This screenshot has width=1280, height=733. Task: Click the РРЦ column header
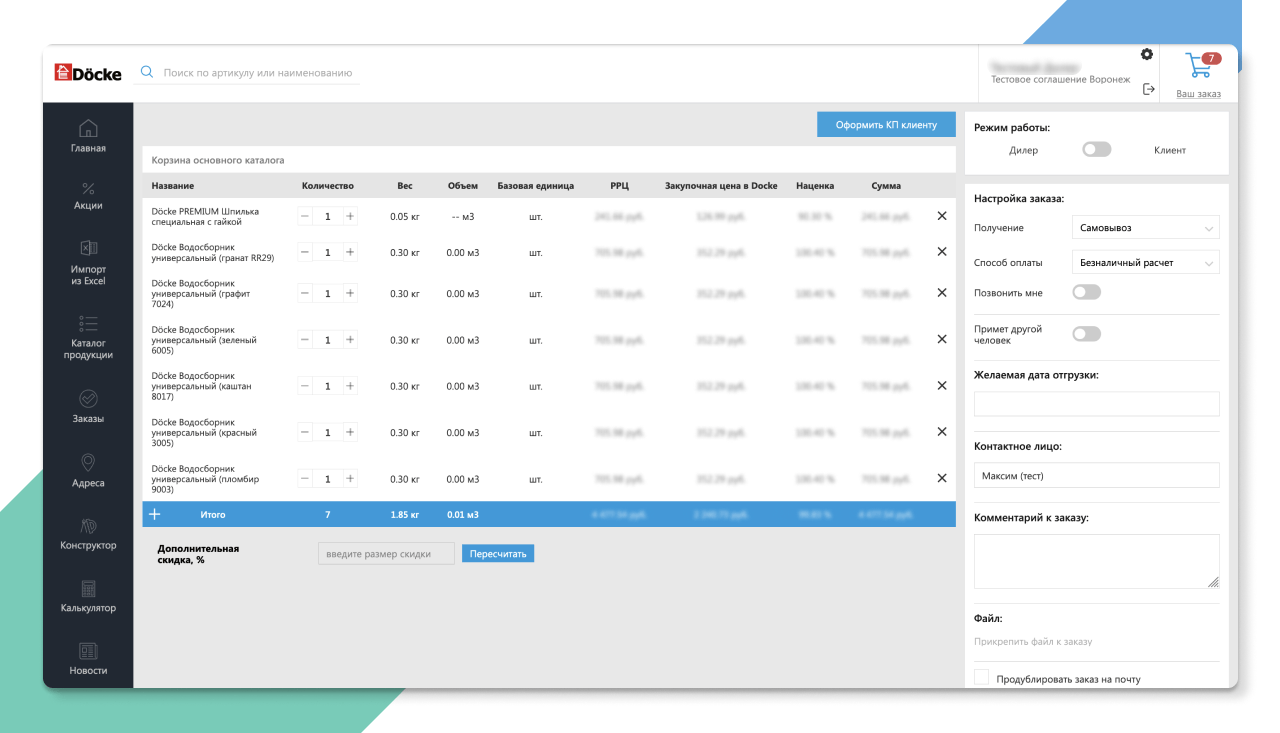click(x=619, y=186)
